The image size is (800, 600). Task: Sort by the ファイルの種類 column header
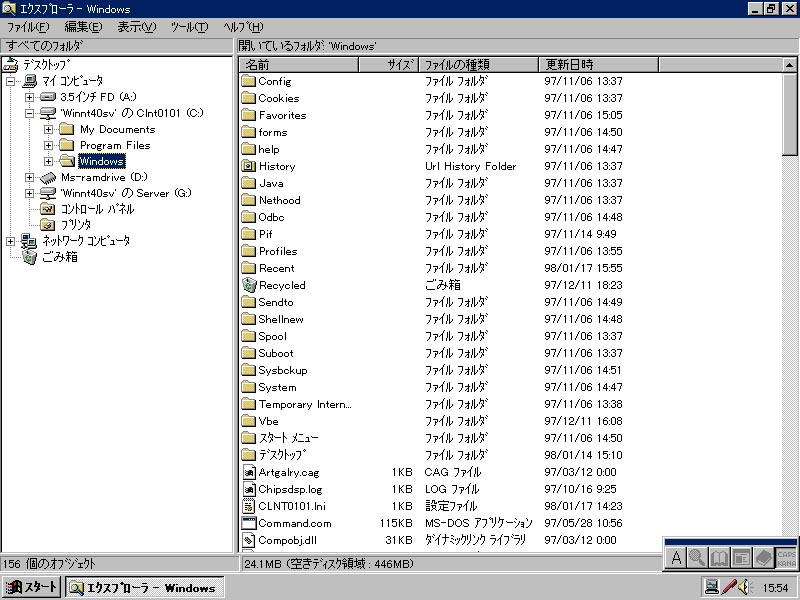[479, 65]
